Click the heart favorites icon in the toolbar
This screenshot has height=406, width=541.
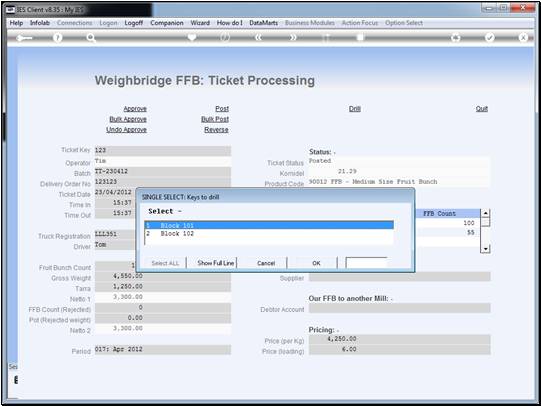click(x=192, y=37)
